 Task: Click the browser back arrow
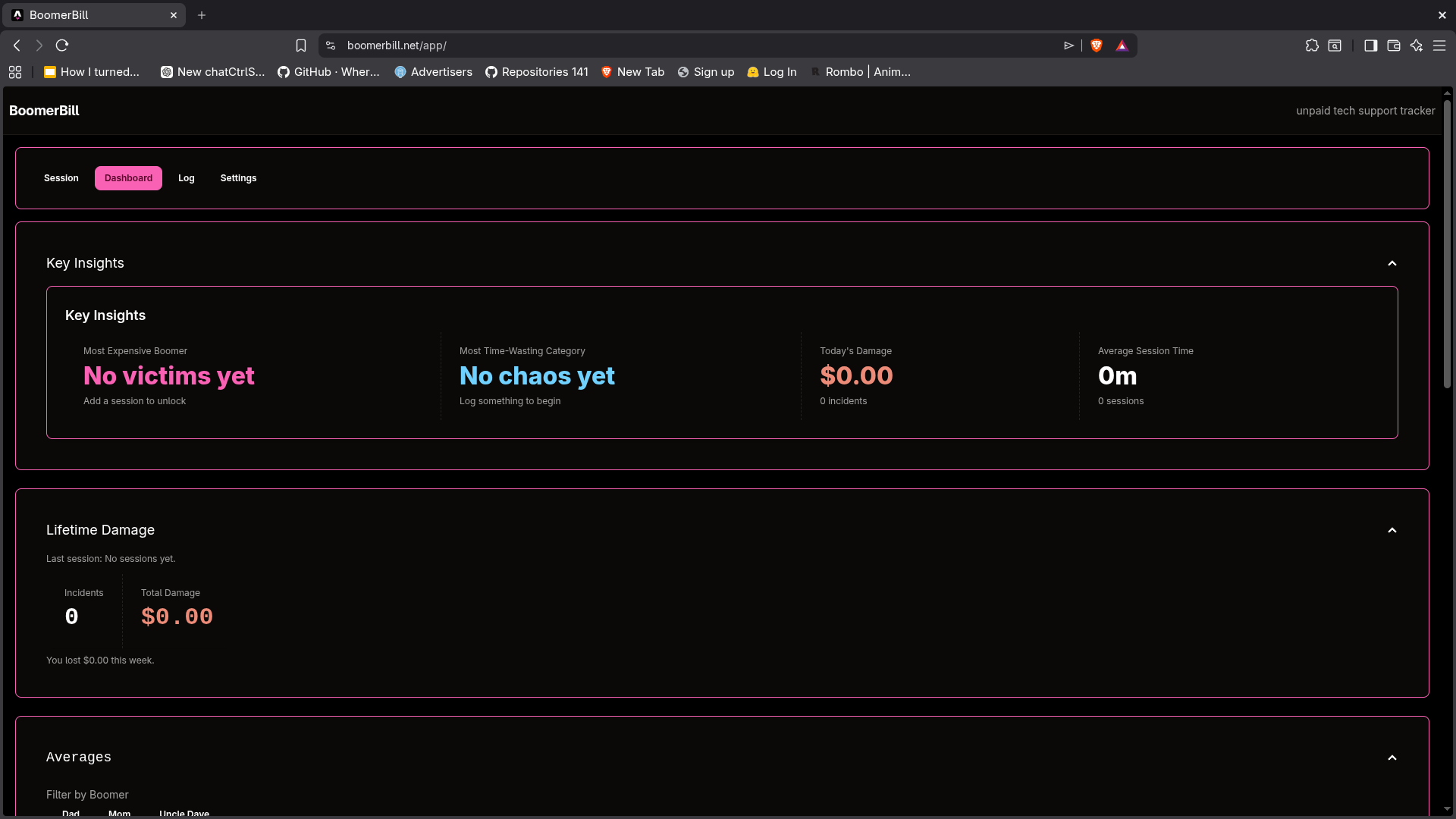pos(17,45)
